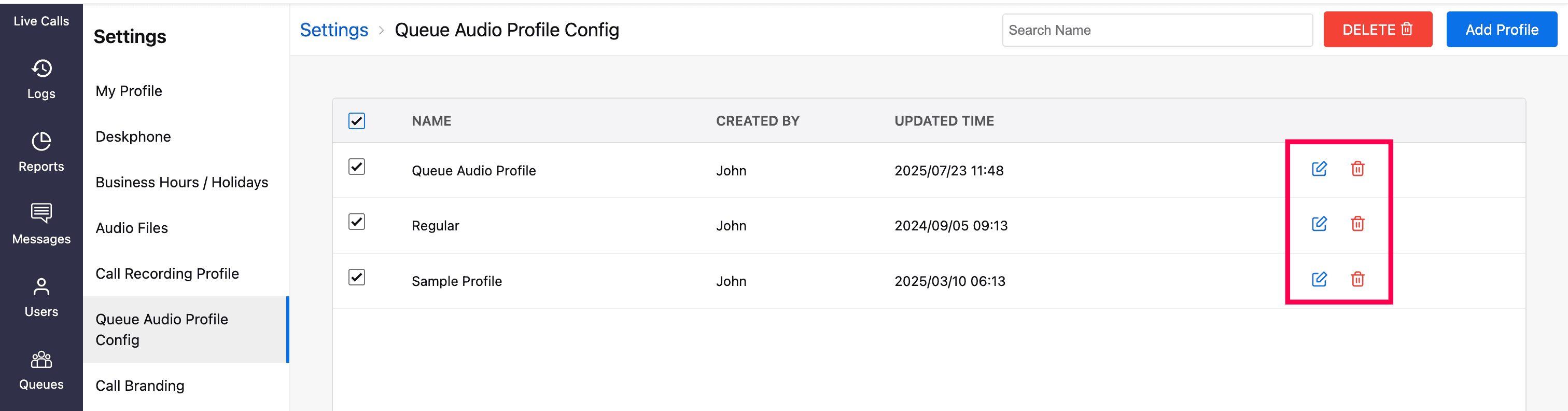Focus the Search Name field
The image size is (1568, 411).
[1156, 30]
